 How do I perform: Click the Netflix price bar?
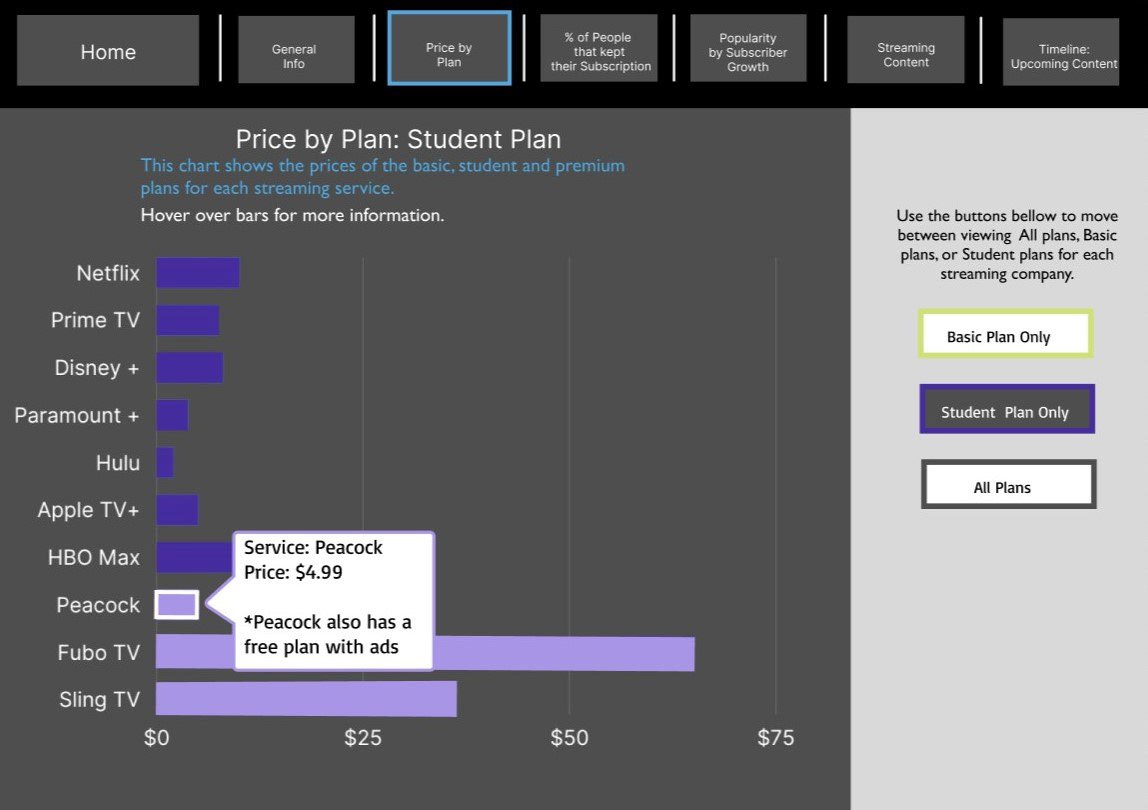(x=198, y=272)
